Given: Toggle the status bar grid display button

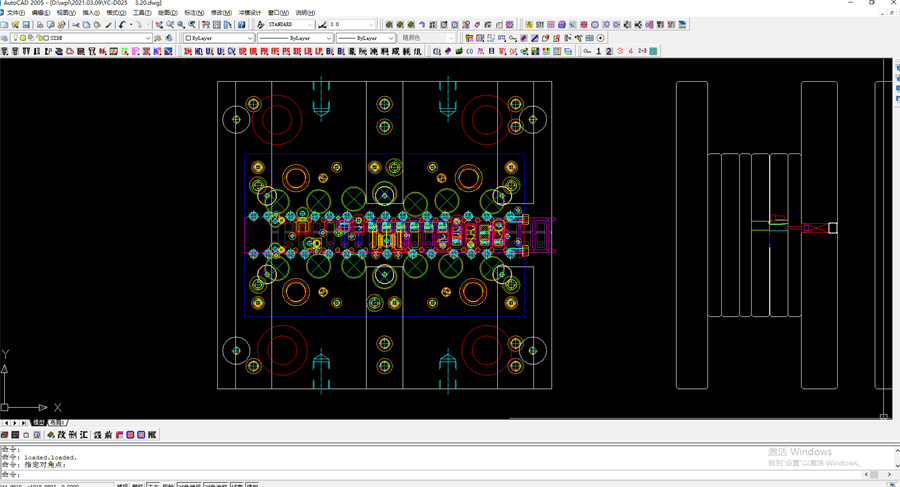Looking at the screenshot, I should (x=138, y=485).
